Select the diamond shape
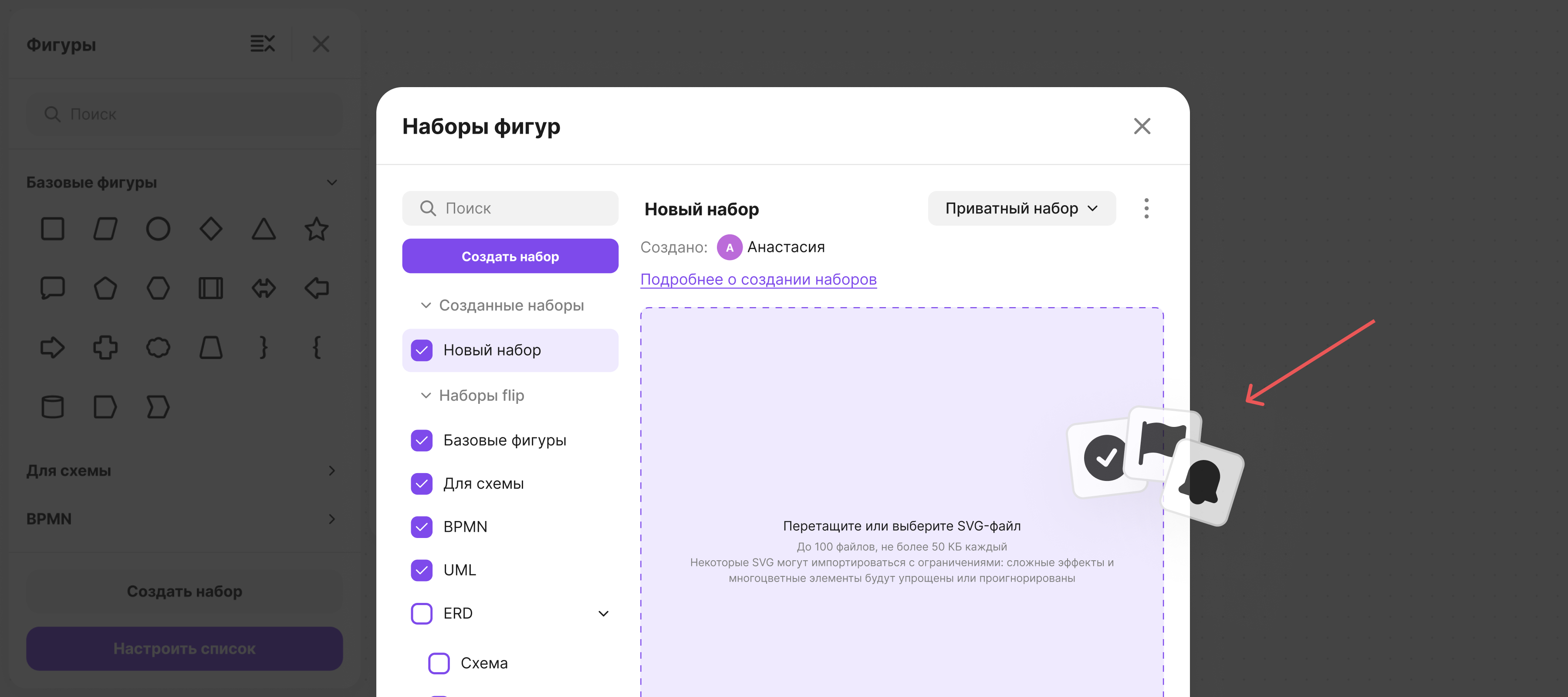Image resolution: width=1568 pixels, height=697 pixels. 211,229
